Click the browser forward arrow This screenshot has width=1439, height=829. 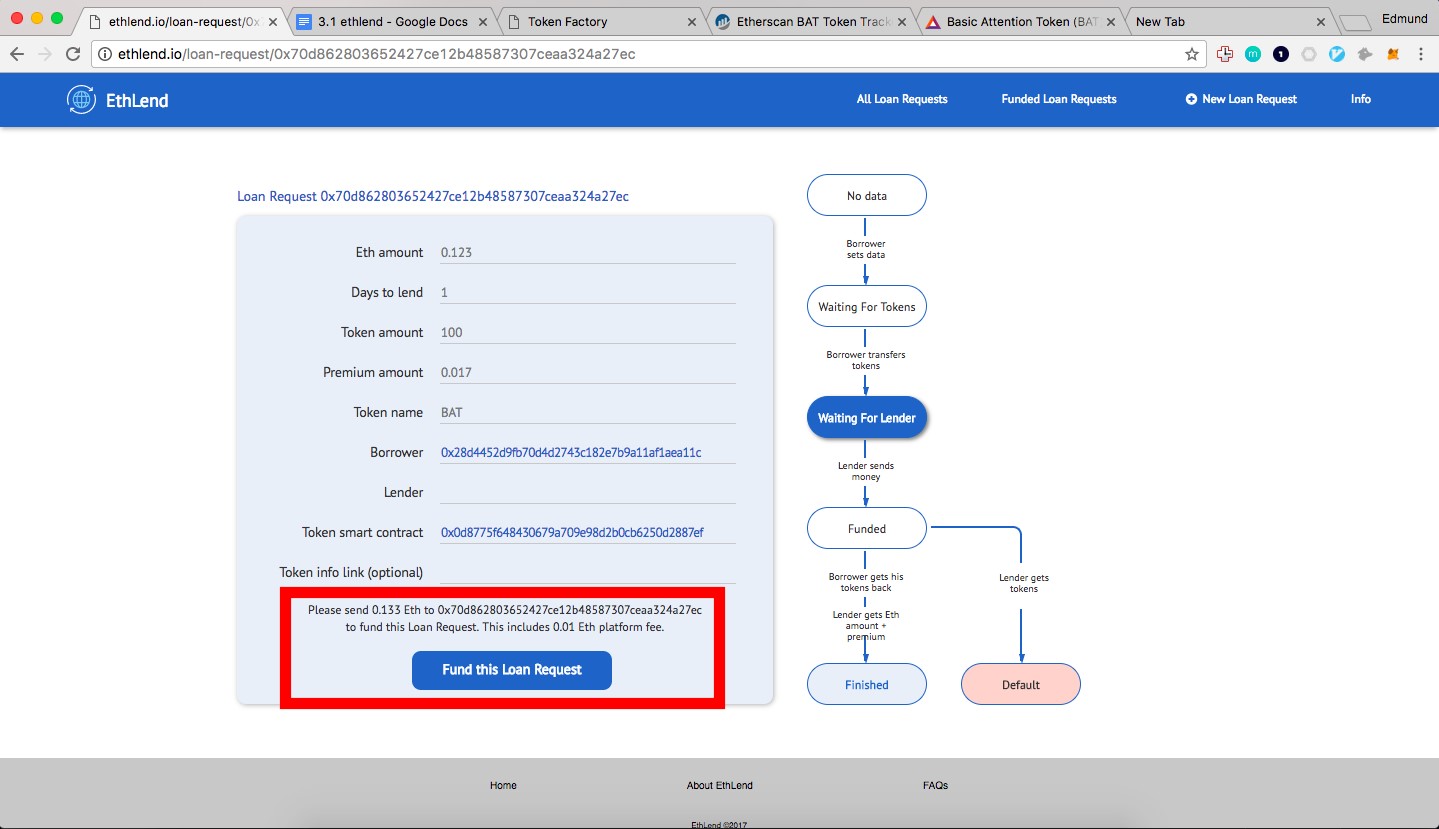tap(45, 54)
